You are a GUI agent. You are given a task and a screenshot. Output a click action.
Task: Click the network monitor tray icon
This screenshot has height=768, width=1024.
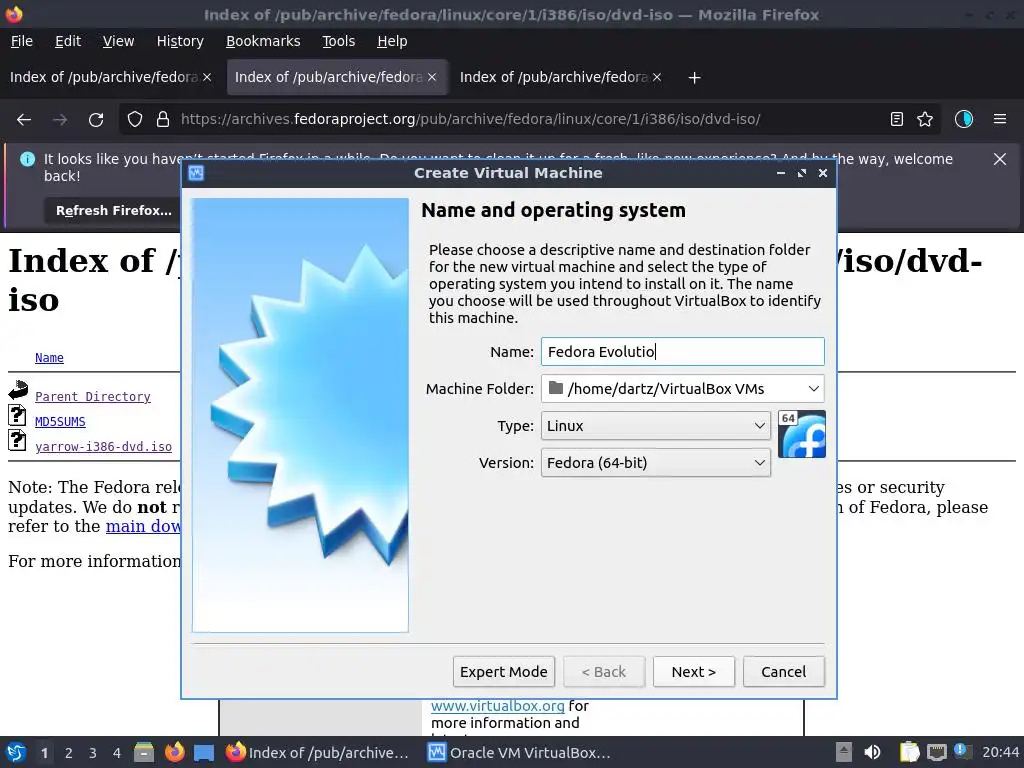936,752
